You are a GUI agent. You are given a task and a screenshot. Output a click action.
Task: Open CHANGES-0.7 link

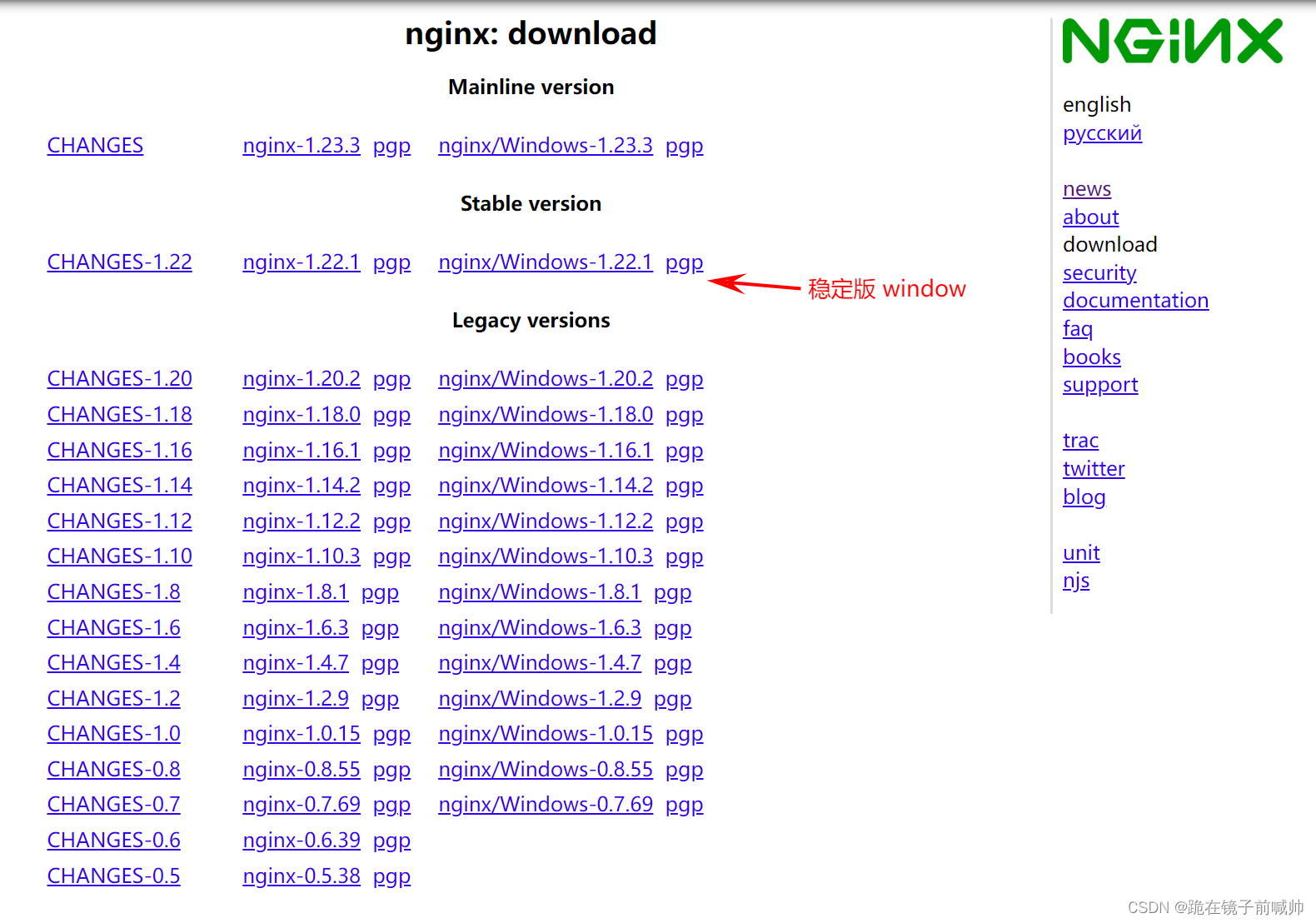click(x=113, y=805)
